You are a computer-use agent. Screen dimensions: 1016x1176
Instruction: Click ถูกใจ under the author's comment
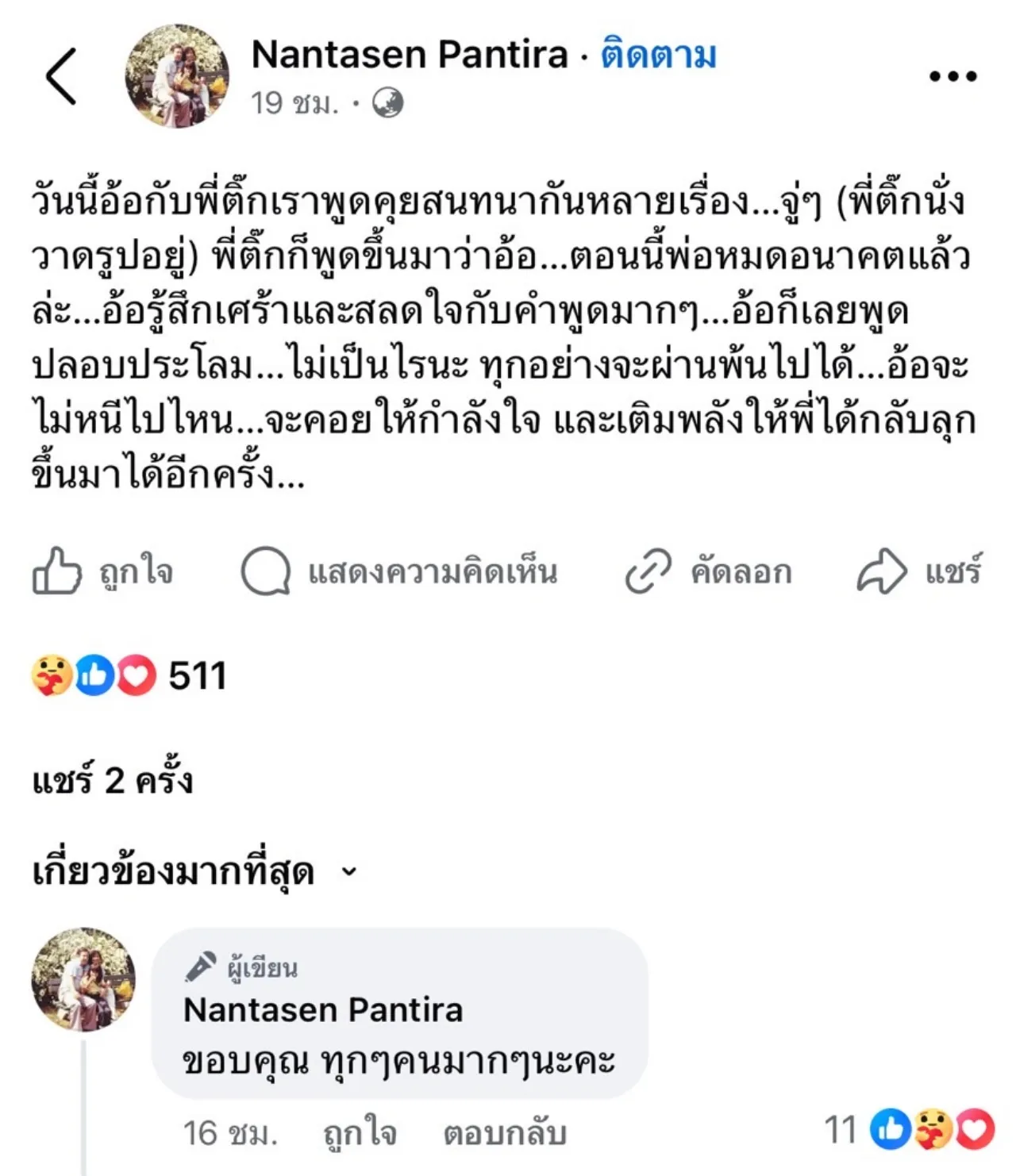[x=360, y=1133]
